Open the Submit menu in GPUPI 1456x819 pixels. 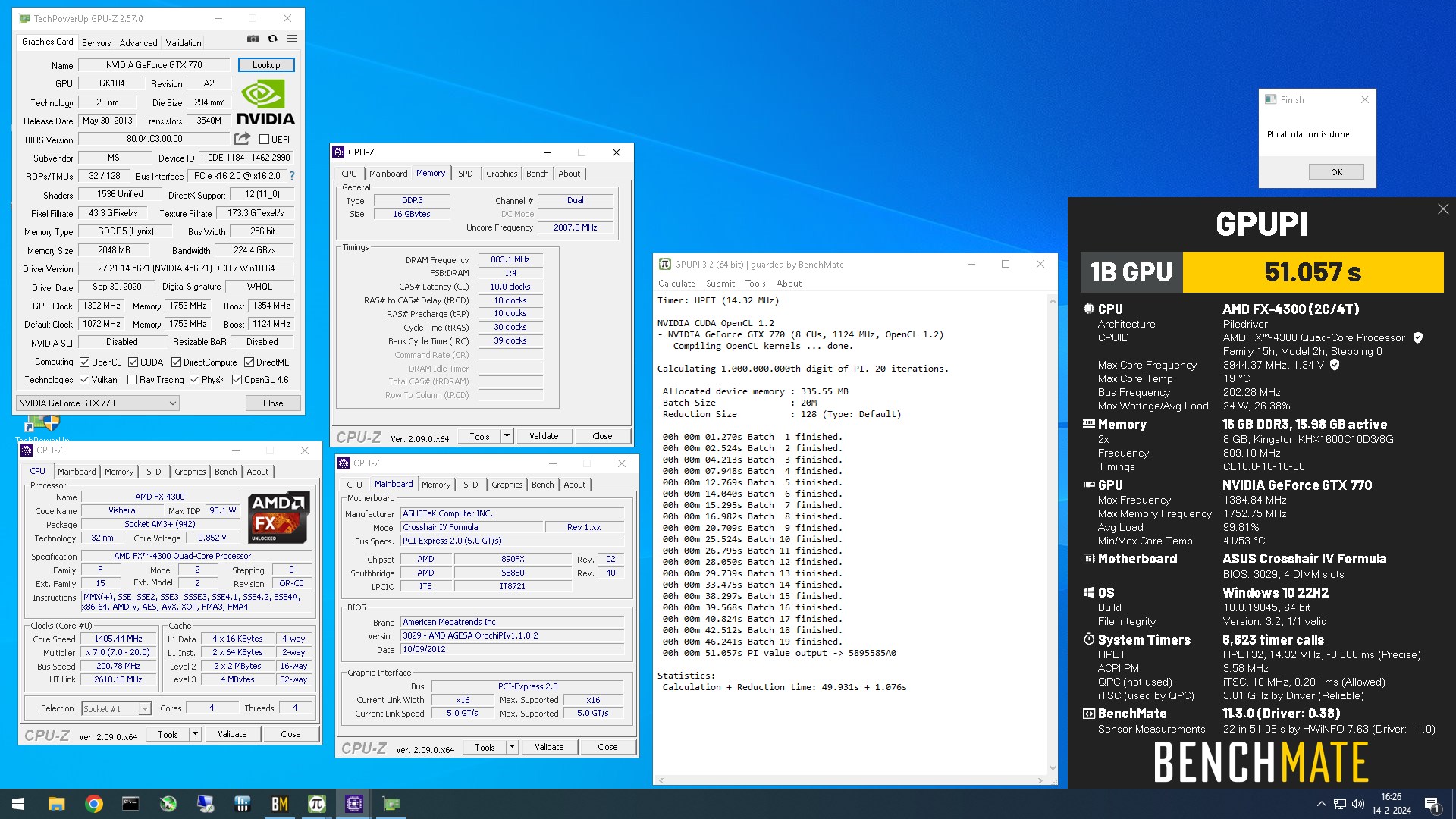(x=720, y=284)
